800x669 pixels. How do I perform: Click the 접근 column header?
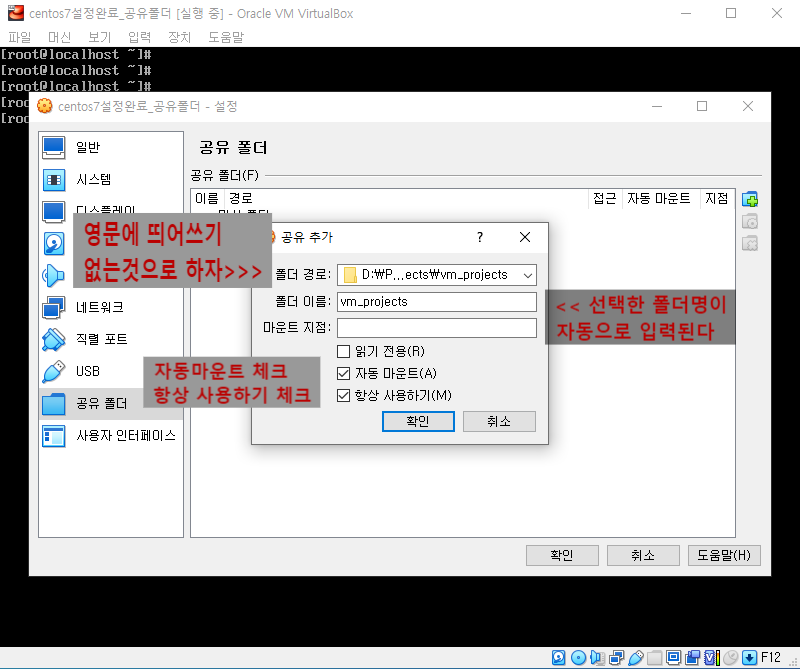click(x=605, y=198)
